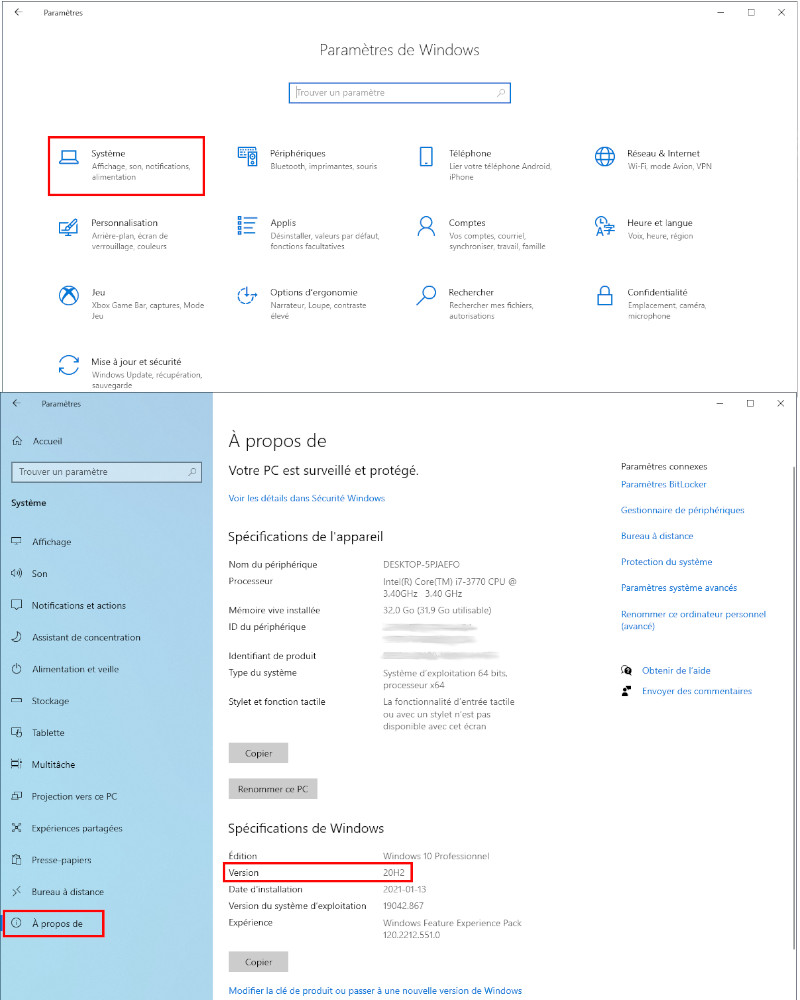Image resolution: width=800 pixels, height=1000 pixels.
Task: Click the Presse-papiers clipboard icon
Action: tap(17, 860)
